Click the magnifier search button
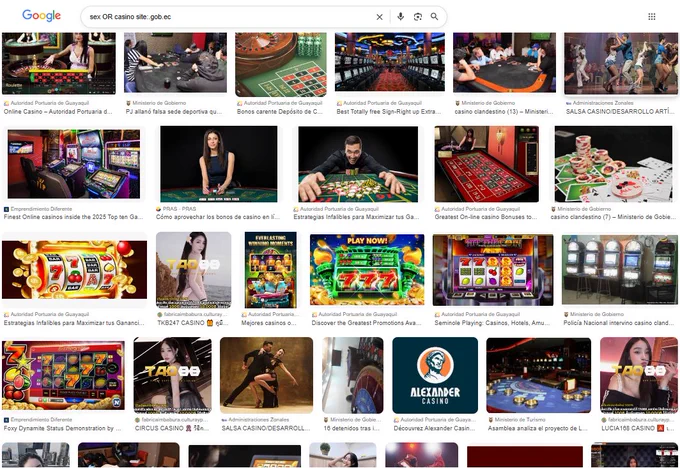This screenshot has height=468, width=680. click(434, 16)
